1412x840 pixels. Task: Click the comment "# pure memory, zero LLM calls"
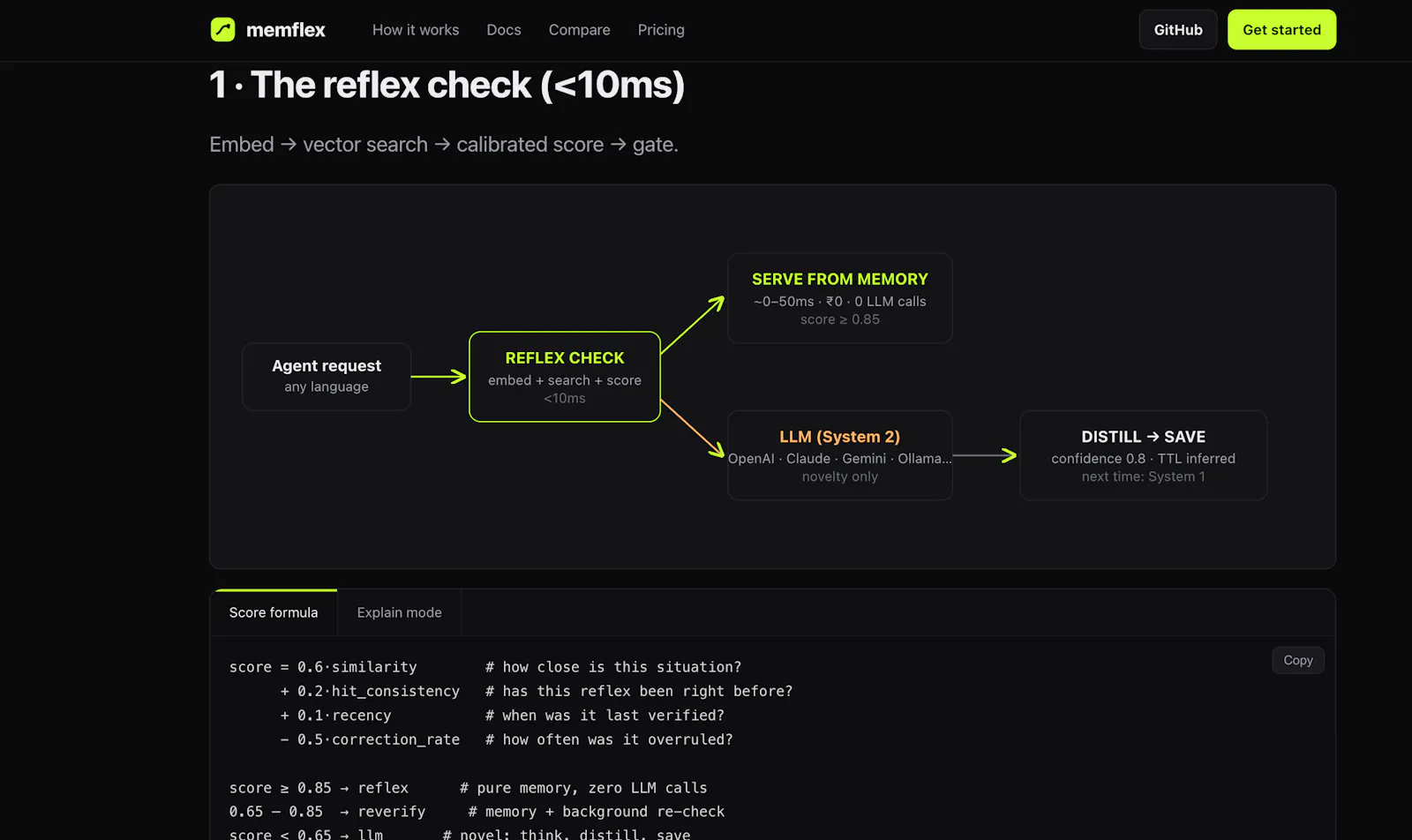coord(583,788)
